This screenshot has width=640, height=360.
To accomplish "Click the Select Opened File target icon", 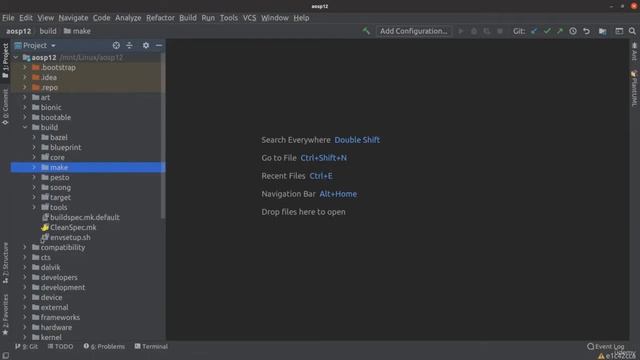I will (116, 45).
